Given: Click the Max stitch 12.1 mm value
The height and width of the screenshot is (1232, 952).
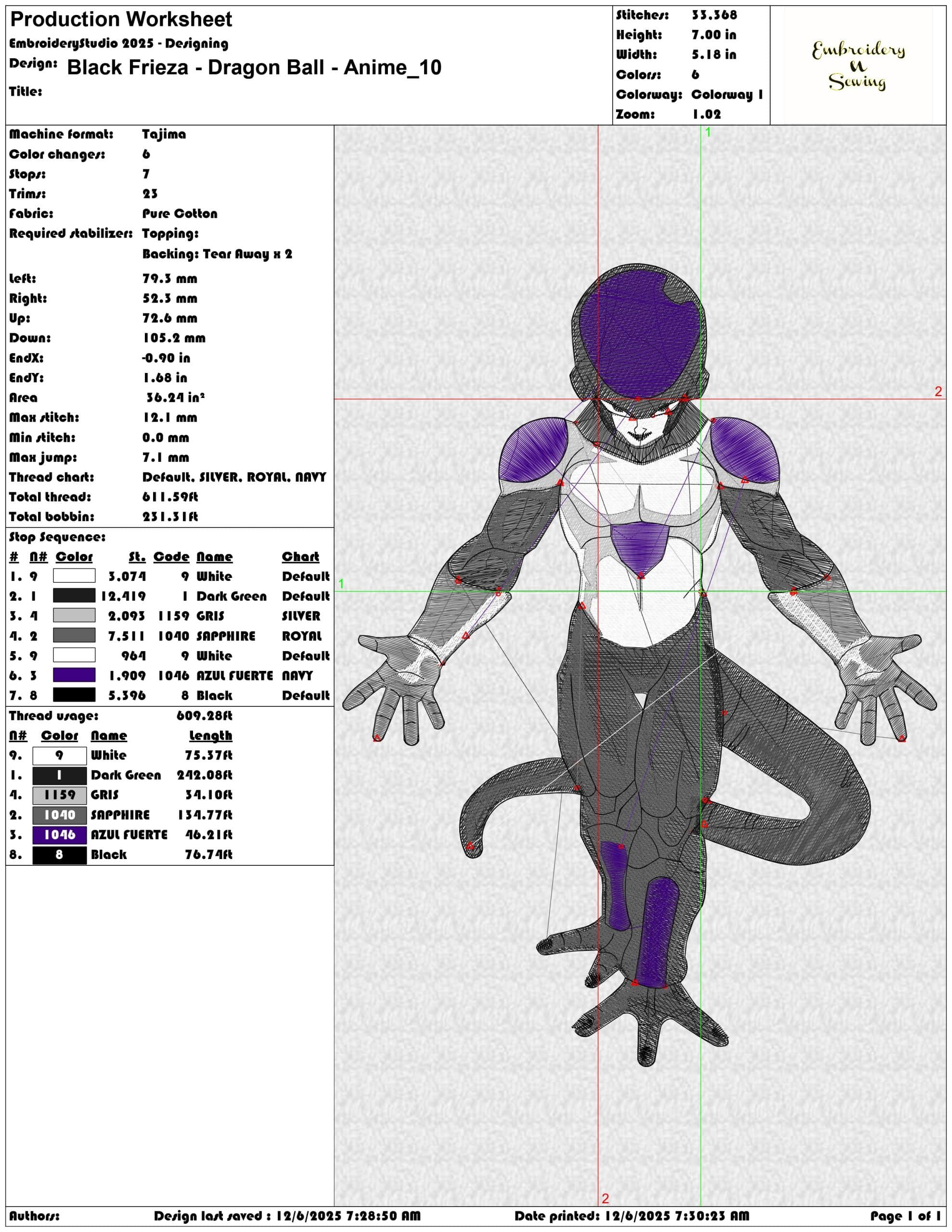Looking at the screenshot, I should (169, 418).
